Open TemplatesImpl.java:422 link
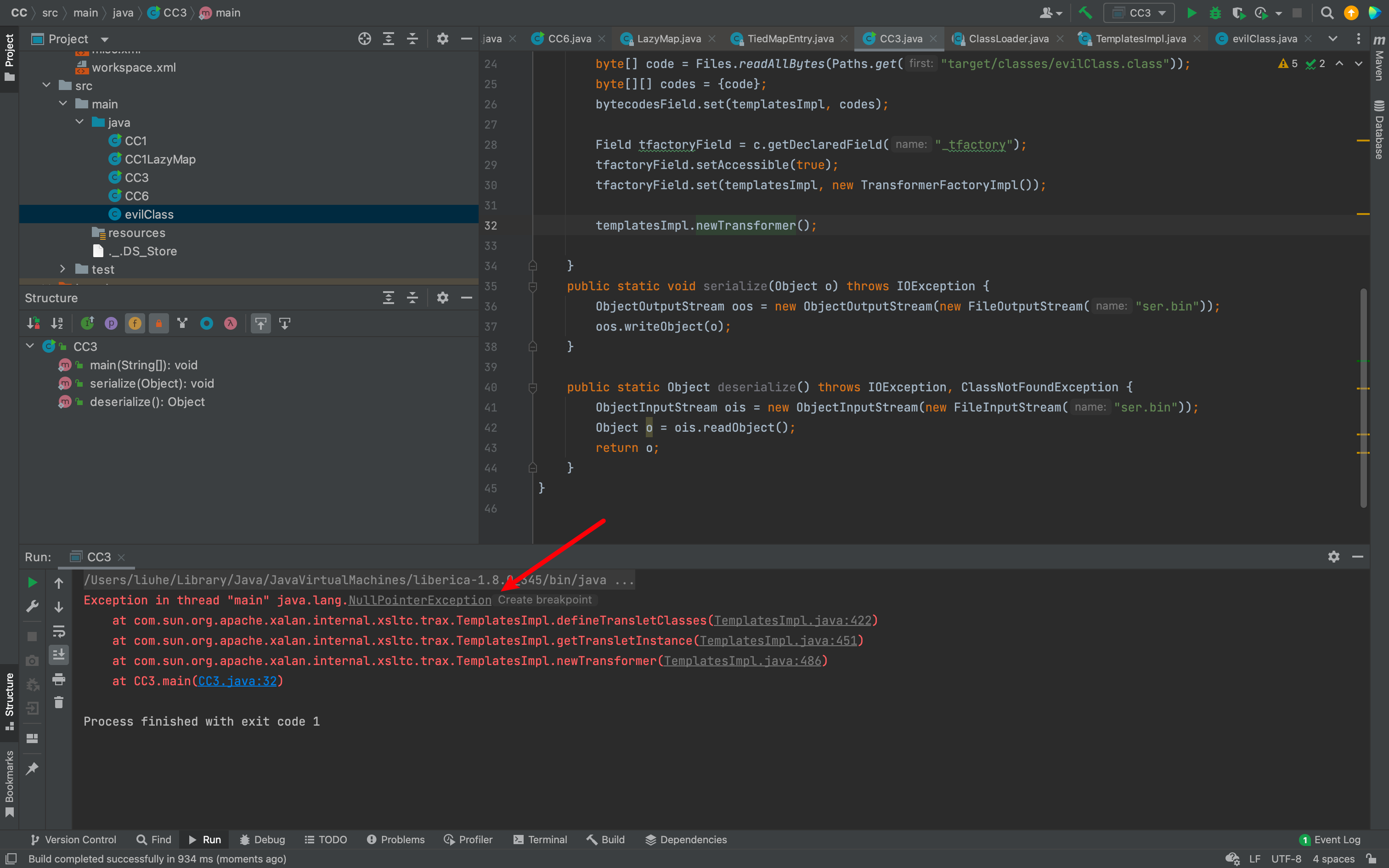The image size is (1389, 868). click(793, 620)
